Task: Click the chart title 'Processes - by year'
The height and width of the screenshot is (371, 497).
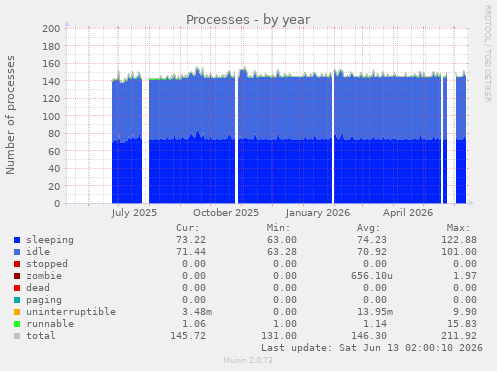Action: [x=248, y=20]
